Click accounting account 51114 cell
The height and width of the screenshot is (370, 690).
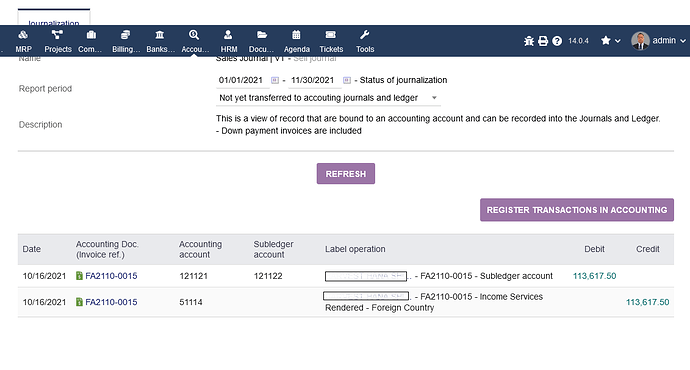click(191, 302)
